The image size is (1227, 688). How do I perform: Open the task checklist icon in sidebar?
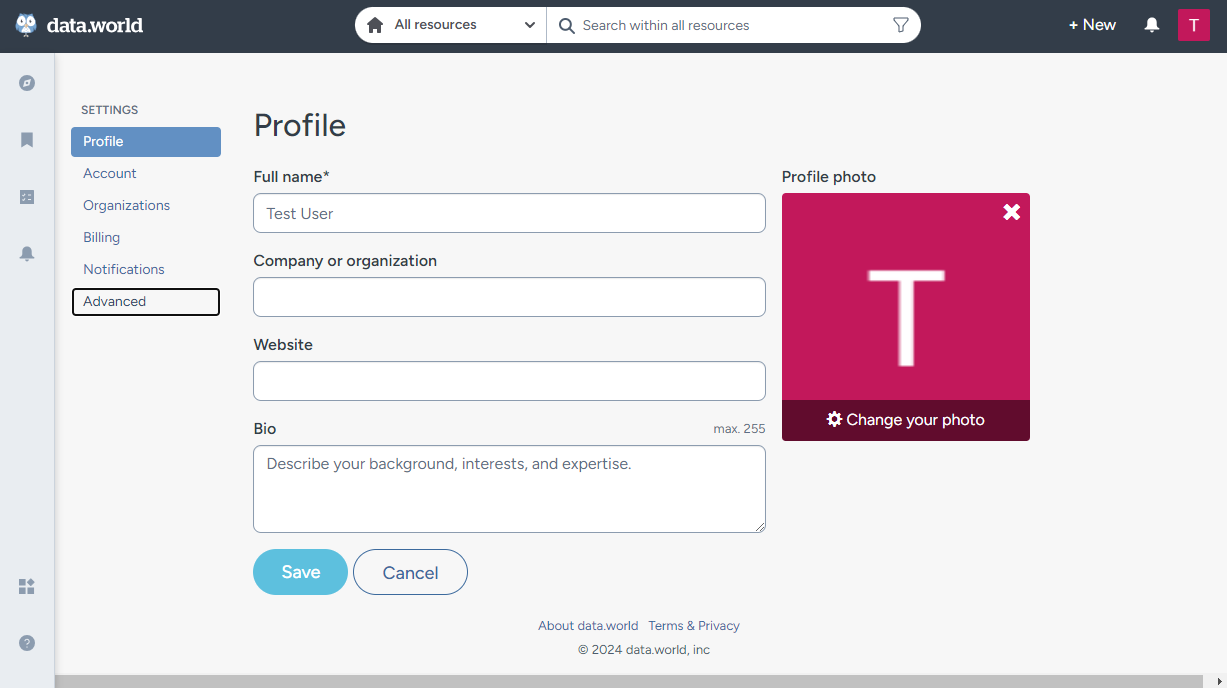[27, 197]
